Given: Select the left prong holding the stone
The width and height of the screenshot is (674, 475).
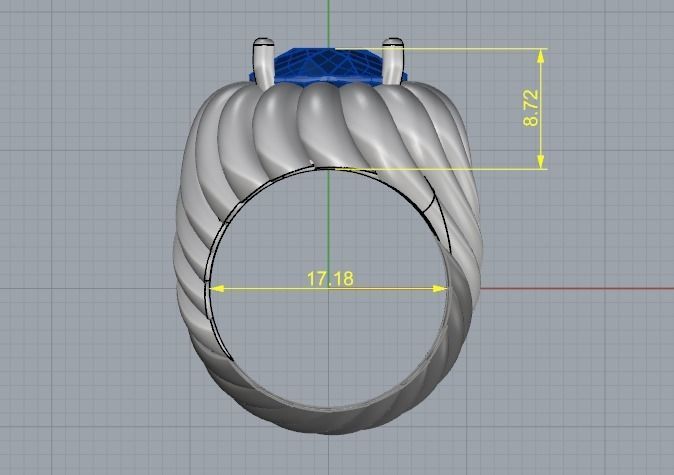Looking at the screenshot, I should click(263, 63).
